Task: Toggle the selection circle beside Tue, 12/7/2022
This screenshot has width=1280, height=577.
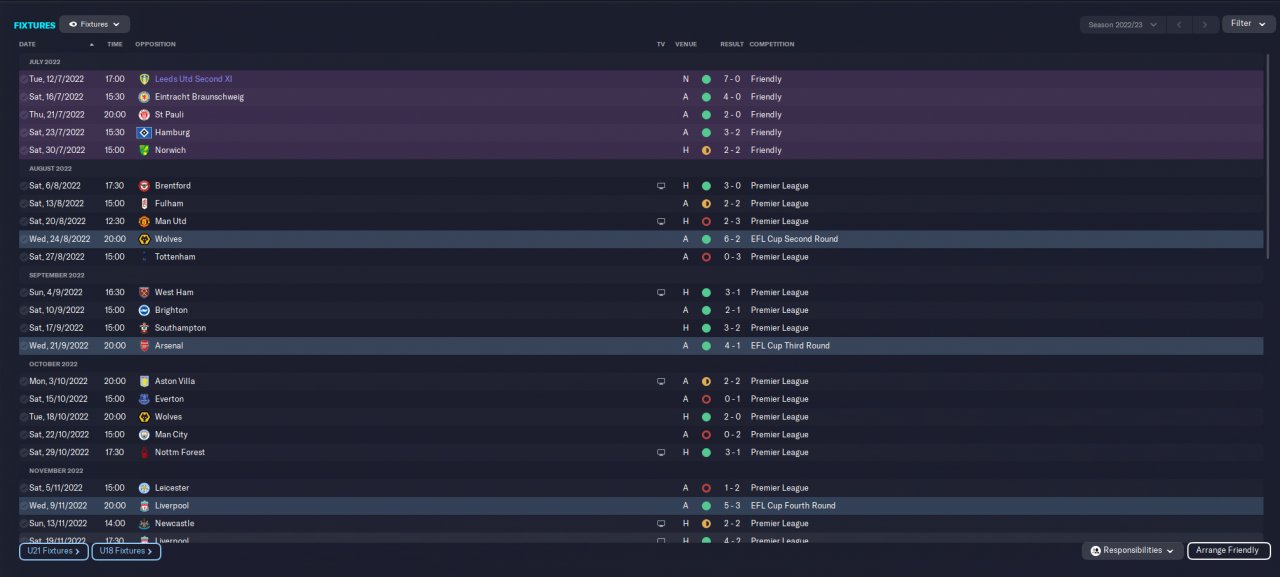Action: click(x=24, y=79)
